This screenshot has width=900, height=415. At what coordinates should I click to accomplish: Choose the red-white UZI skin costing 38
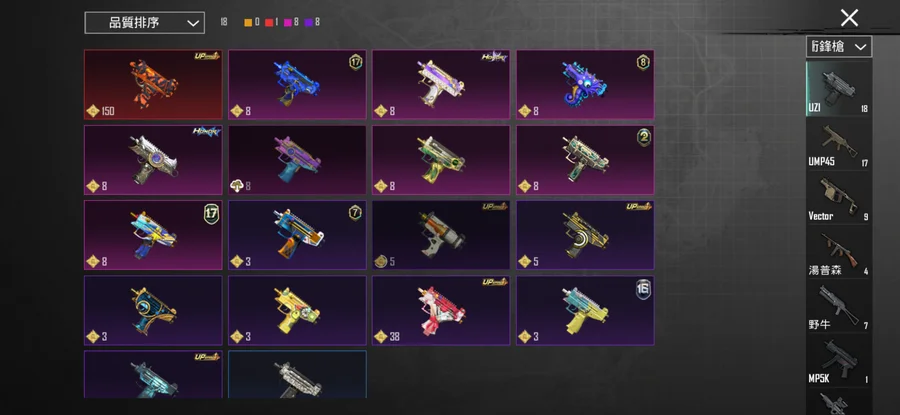tap(441, 311)
